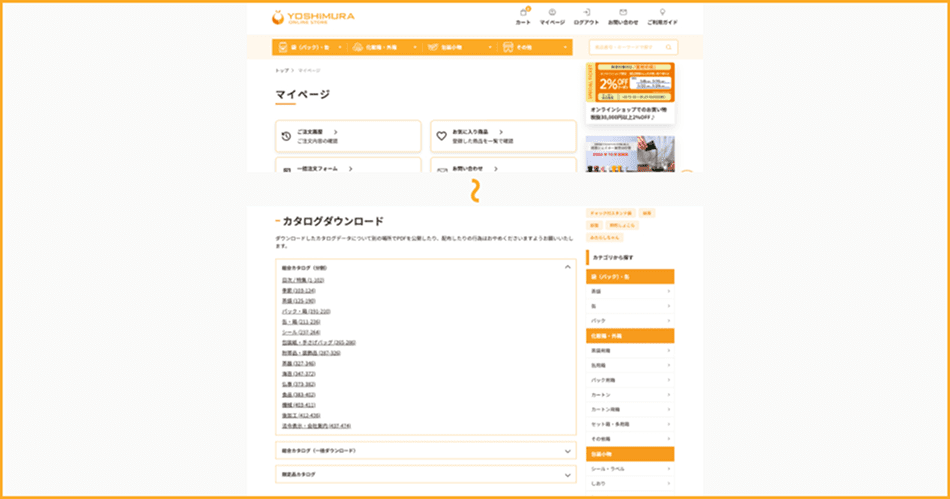Open the お問い合わせ mail icon in header

click(623, 15)
